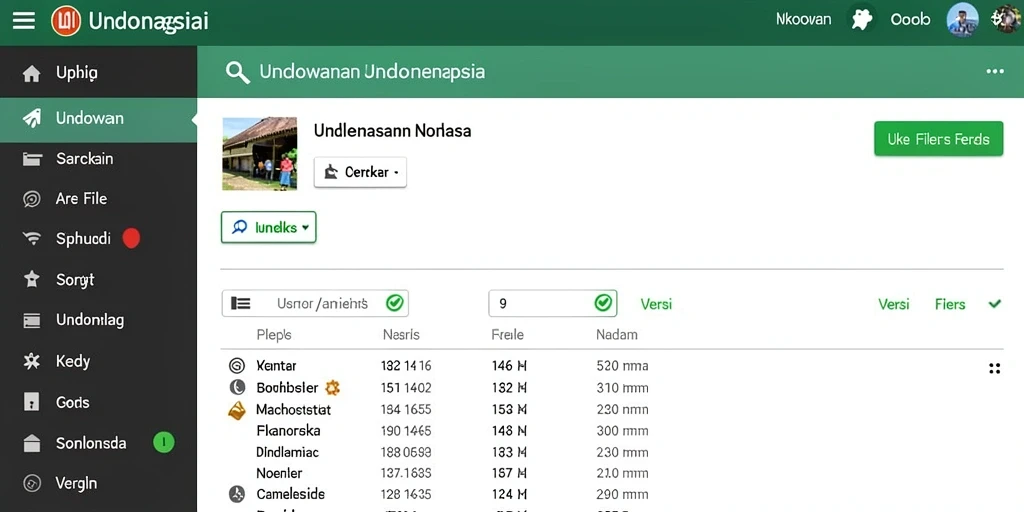Open the three-dot menu in search bar

pos(995,71)
